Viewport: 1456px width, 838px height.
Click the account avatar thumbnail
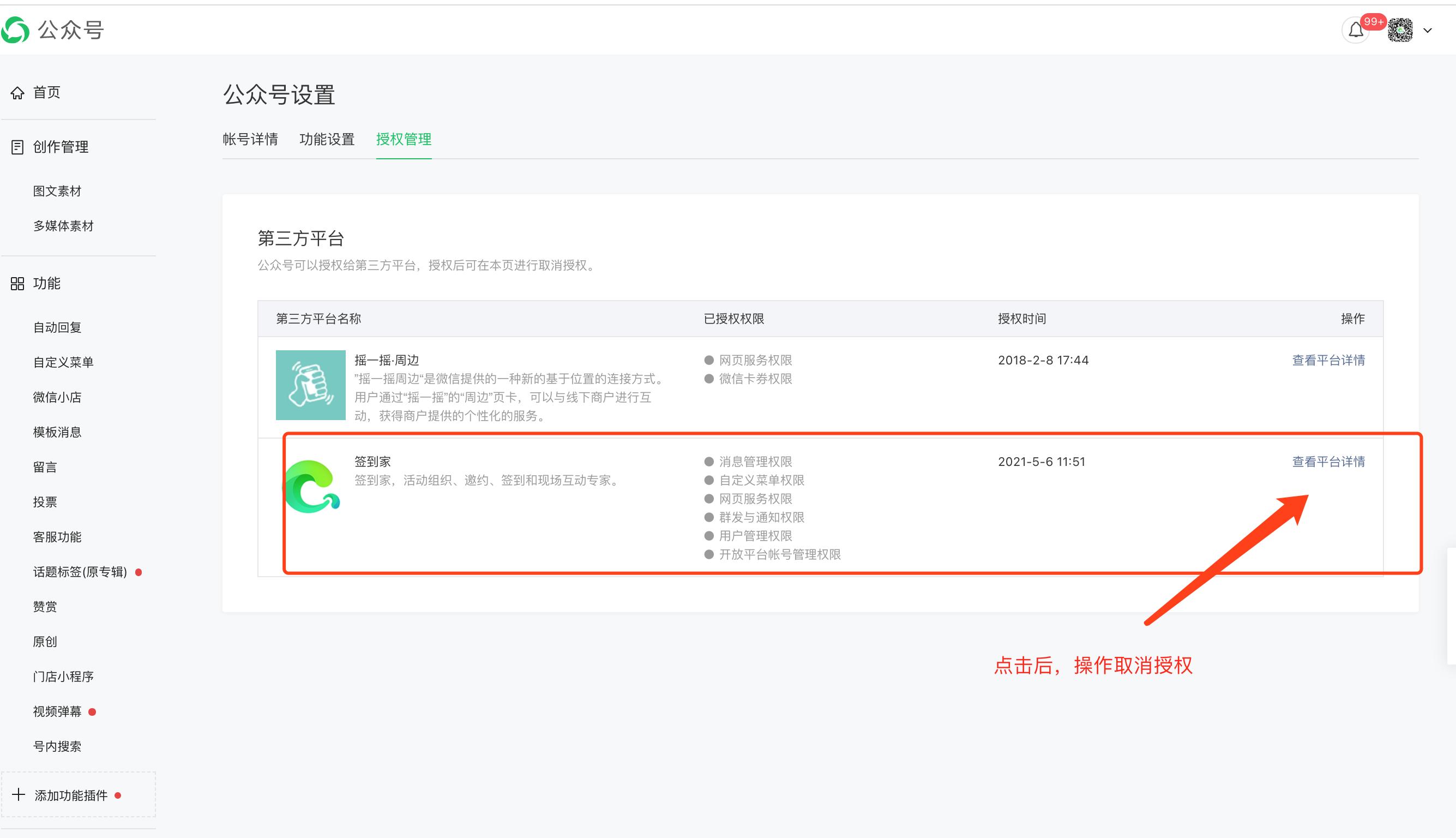[1400, 30]
